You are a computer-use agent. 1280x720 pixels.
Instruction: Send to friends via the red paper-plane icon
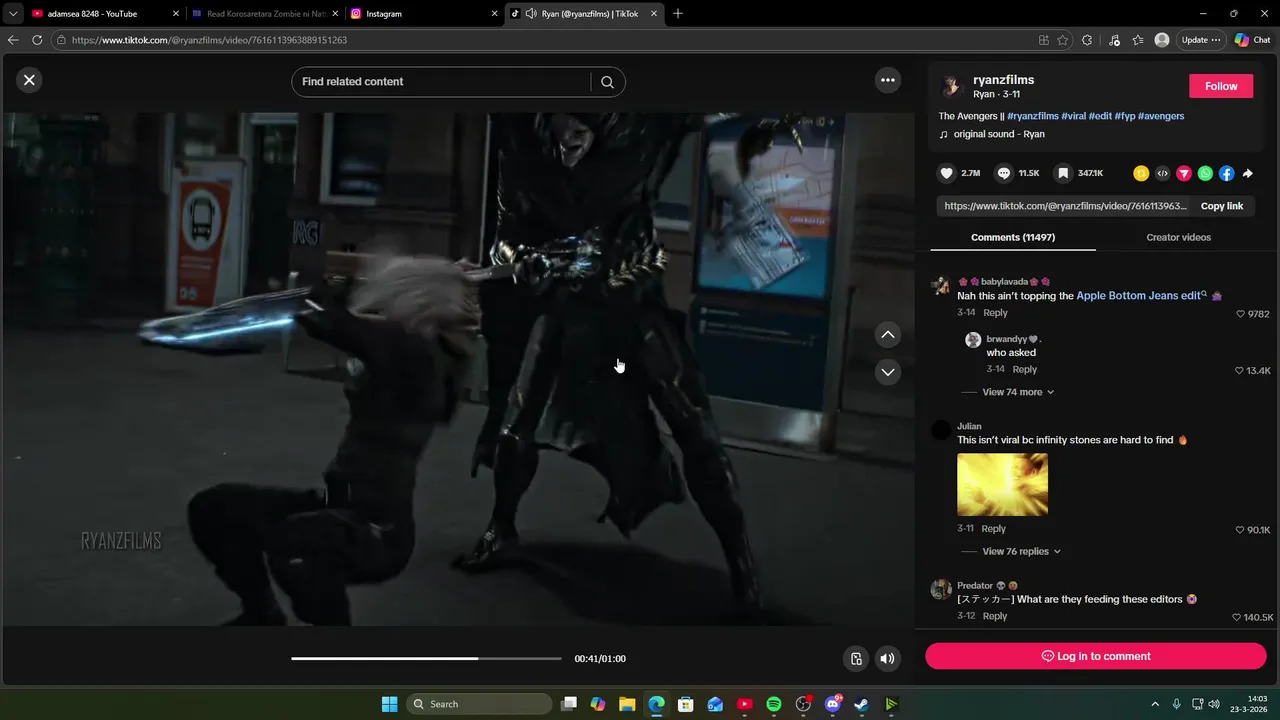pyautogui.click(x=1184, y=173)
